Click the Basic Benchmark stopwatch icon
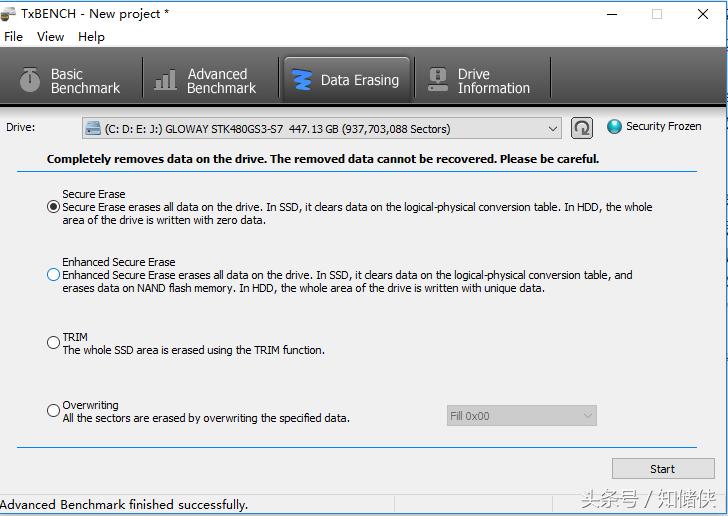Image resolution: width=728 pixels, height=516 pixels. [30, 80]
